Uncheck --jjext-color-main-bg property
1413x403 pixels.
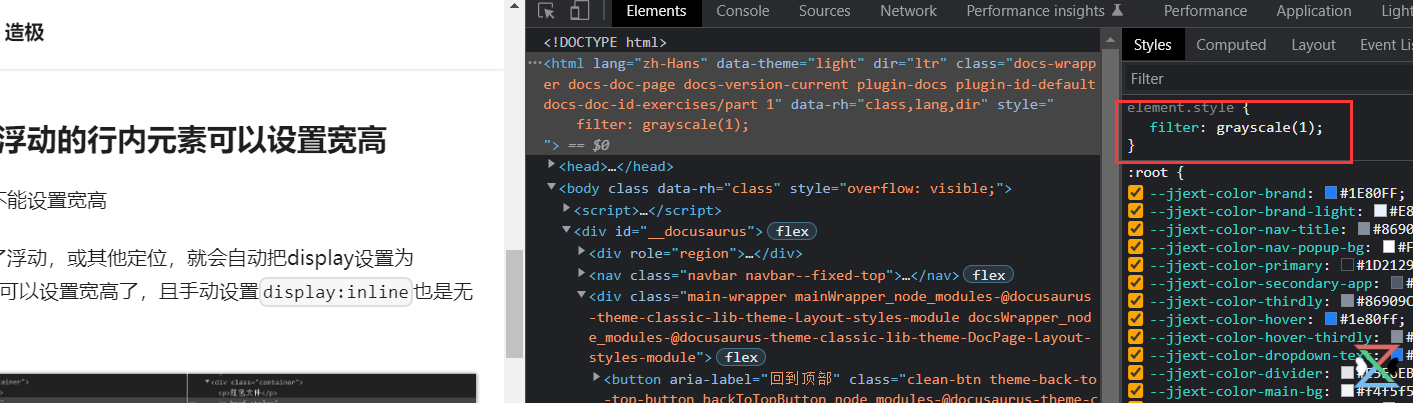point(1136,392)
